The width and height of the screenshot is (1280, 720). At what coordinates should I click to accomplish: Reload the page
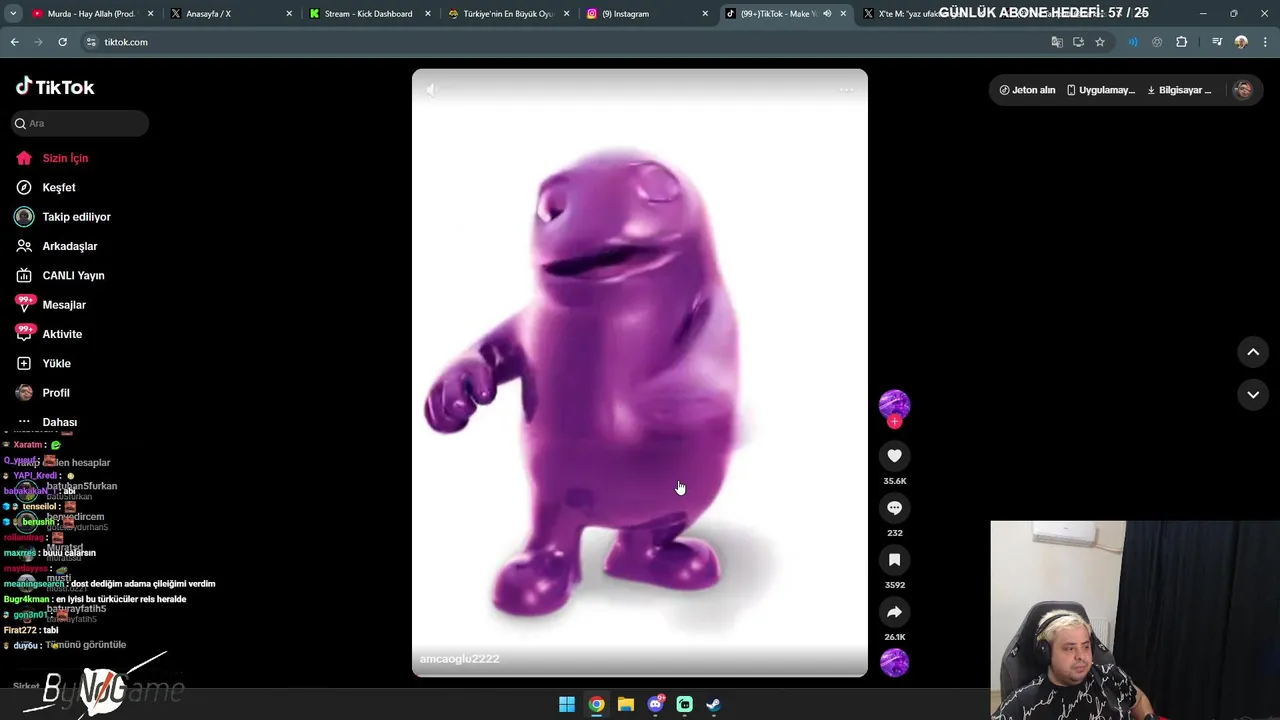click(62, 42)
